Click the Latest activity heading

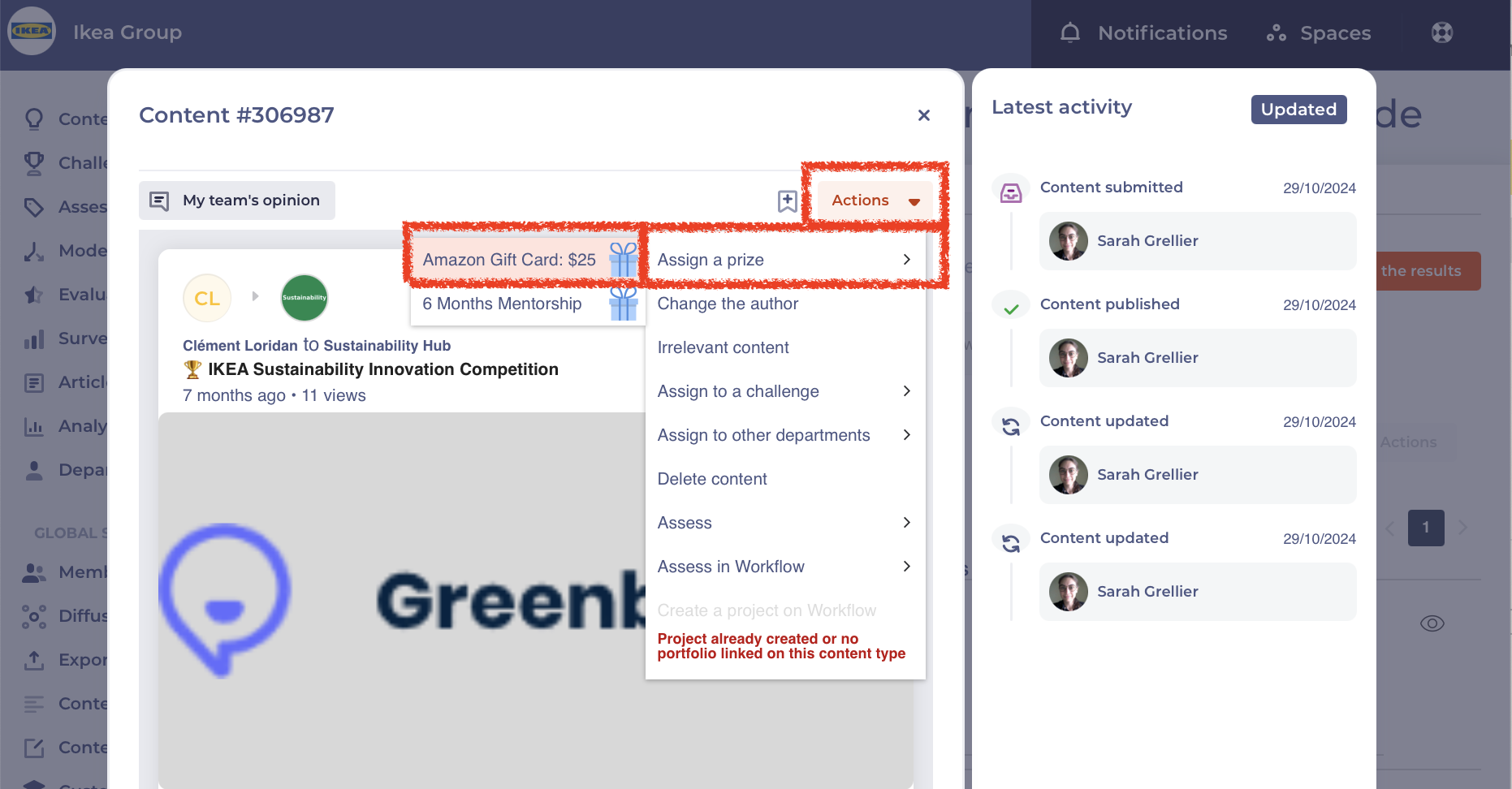click(x=1061, y=107)
